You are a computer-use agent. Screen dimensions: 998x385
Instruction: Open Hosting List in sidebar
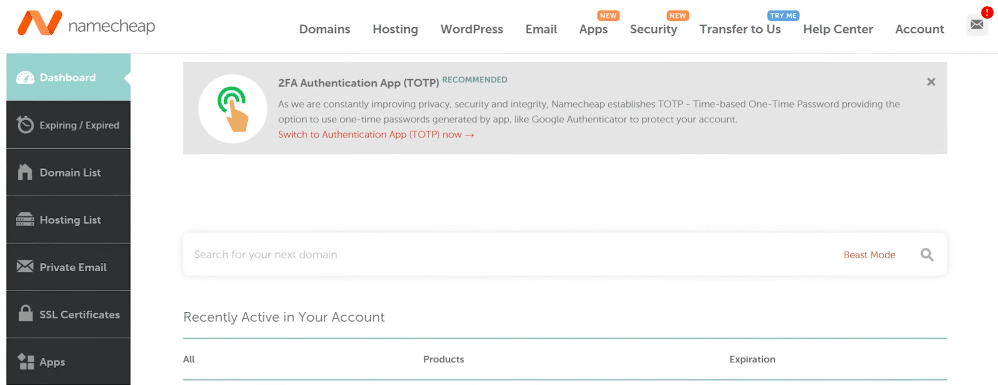tap(68, 220)
